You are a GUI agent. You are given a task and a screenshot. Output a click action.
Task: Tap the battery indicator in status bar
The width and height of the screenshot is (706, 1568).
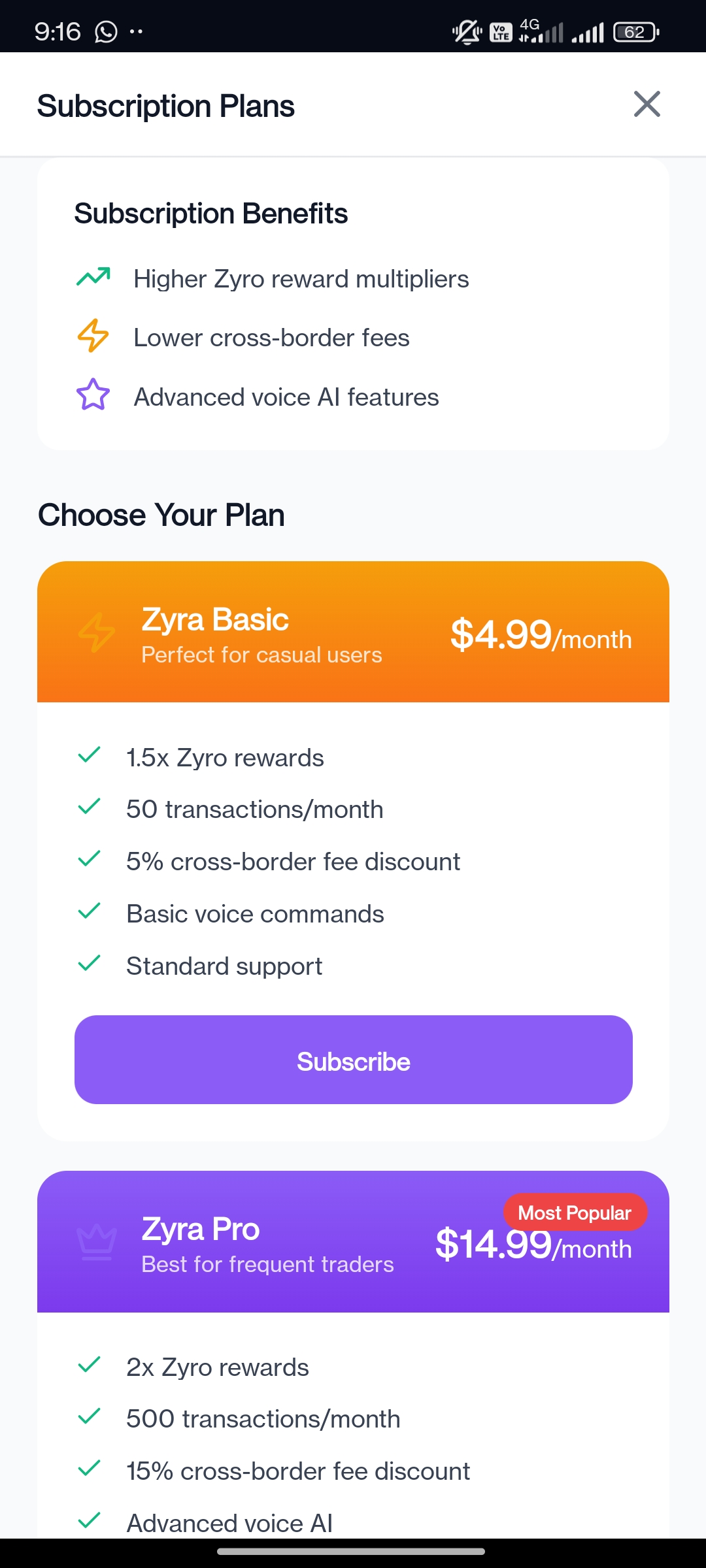point(635,32)
